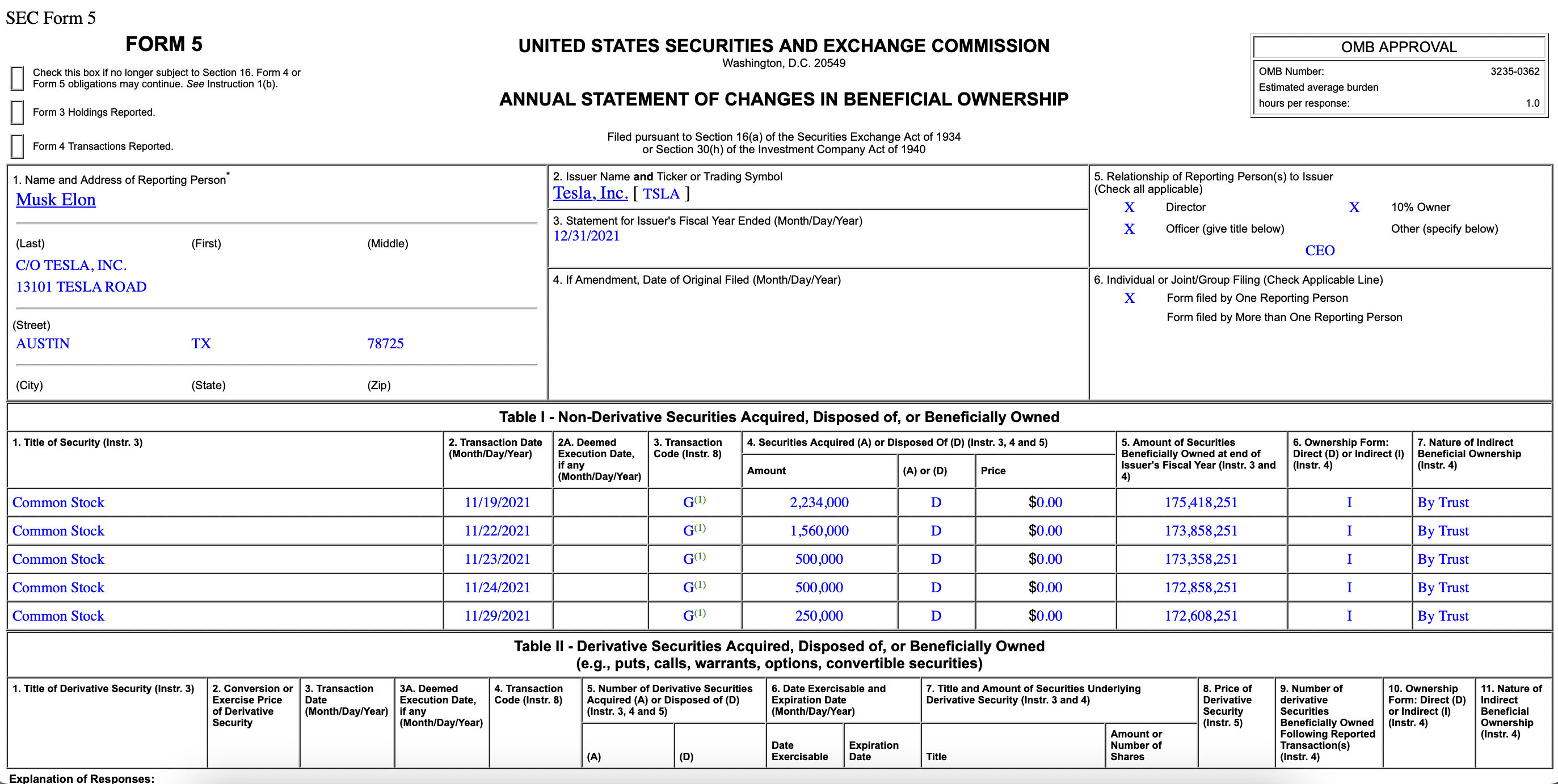This screenshot has width=1558, height=784.
Task: Select the 'Table II - Derivative Securities' heading
Action: pyautogui.click(x=779, y=647)
